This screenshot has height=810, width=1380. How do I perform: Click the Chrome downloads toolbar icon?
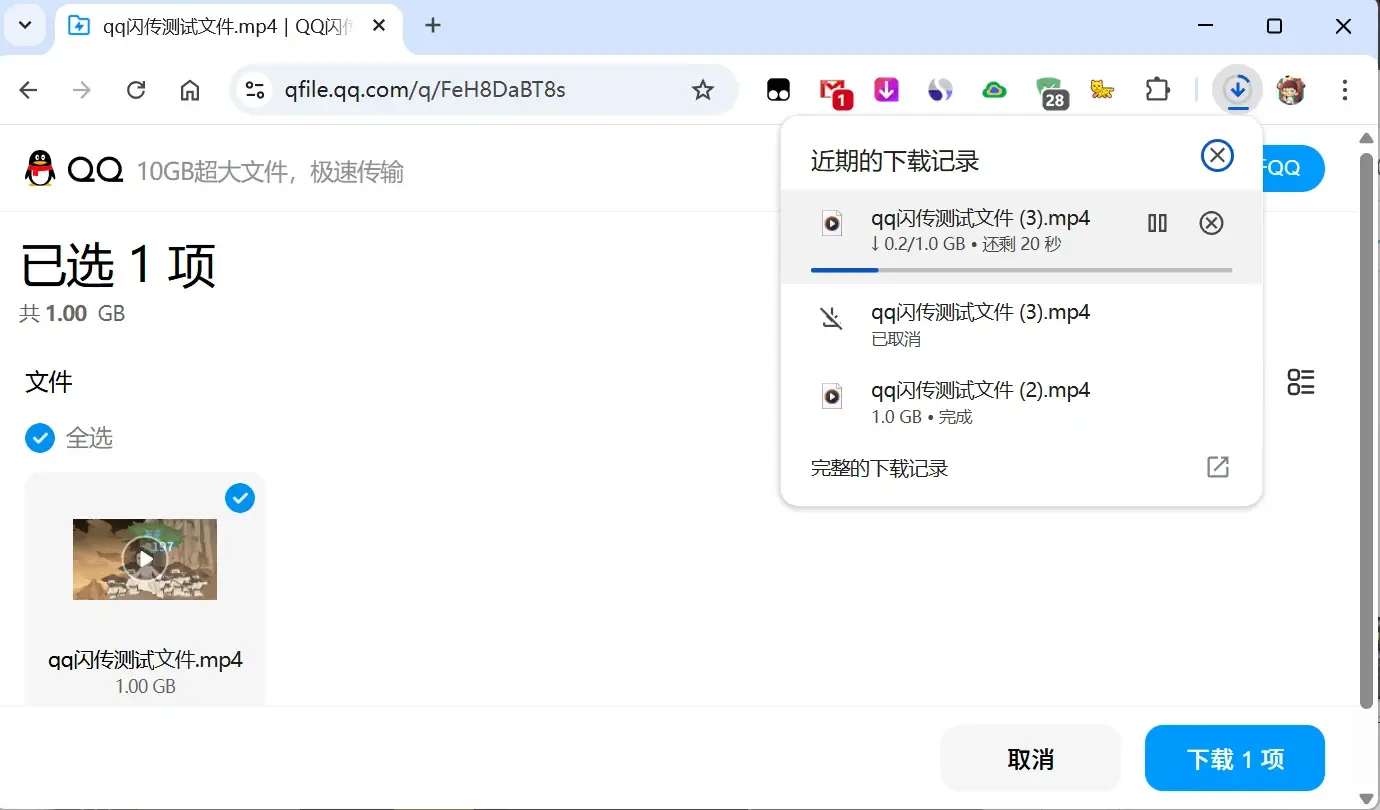1238,90
